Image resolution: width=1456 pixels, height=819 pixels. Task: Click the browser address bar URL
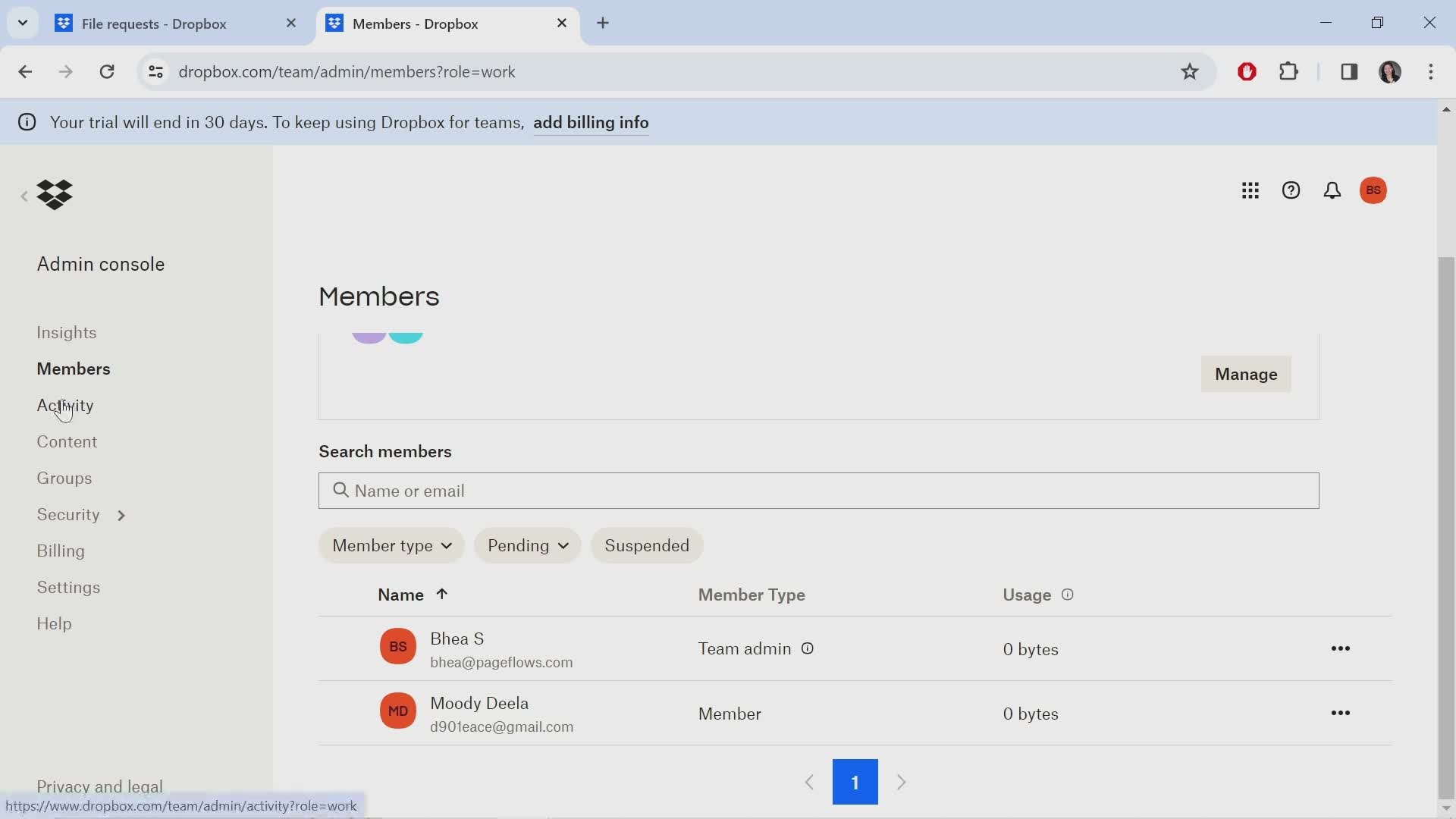click(347, 72)
